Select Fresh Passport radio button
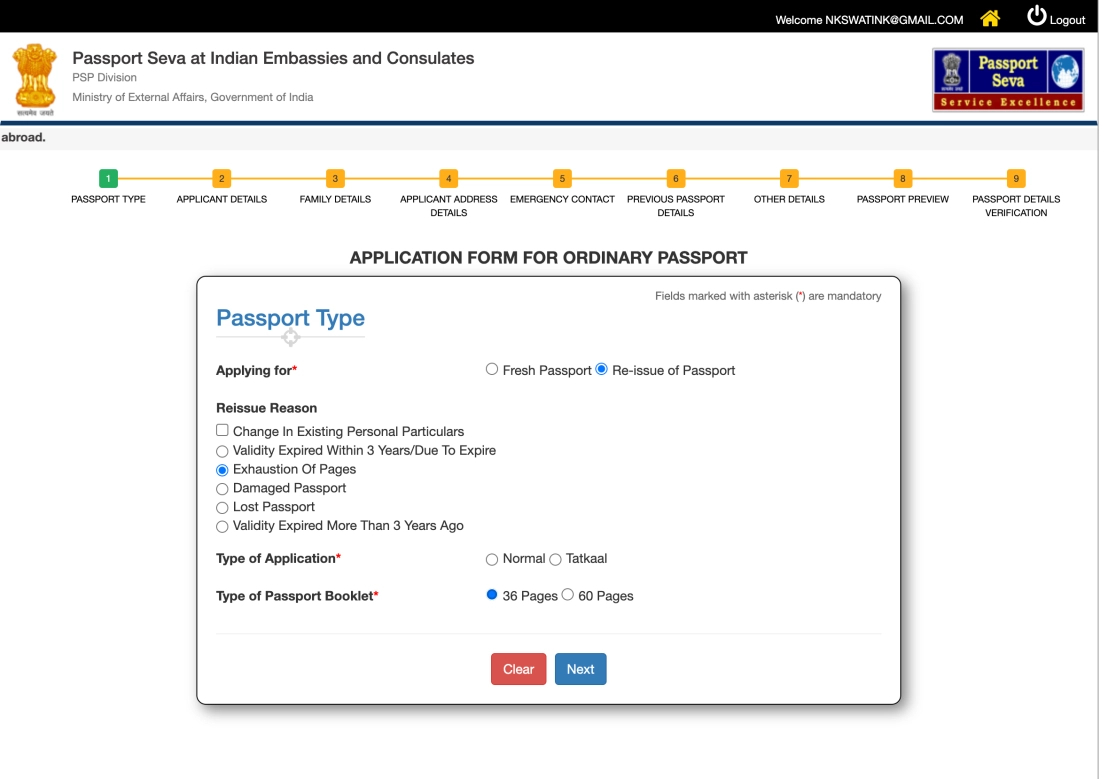 pyautogui.click(x=492, y=369)
